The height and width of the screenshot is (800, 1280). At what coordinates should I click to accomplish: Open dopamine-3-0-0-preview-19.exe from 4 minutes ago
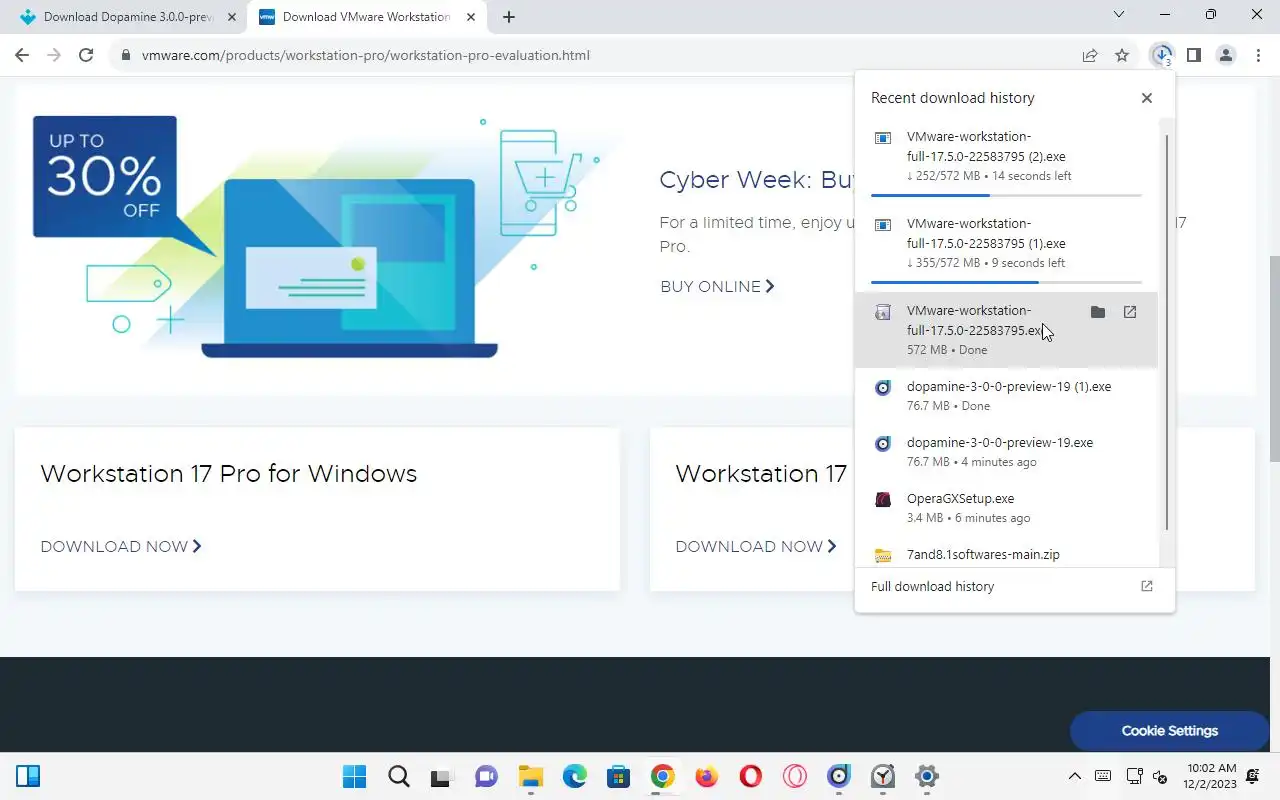click(1006, 452)
